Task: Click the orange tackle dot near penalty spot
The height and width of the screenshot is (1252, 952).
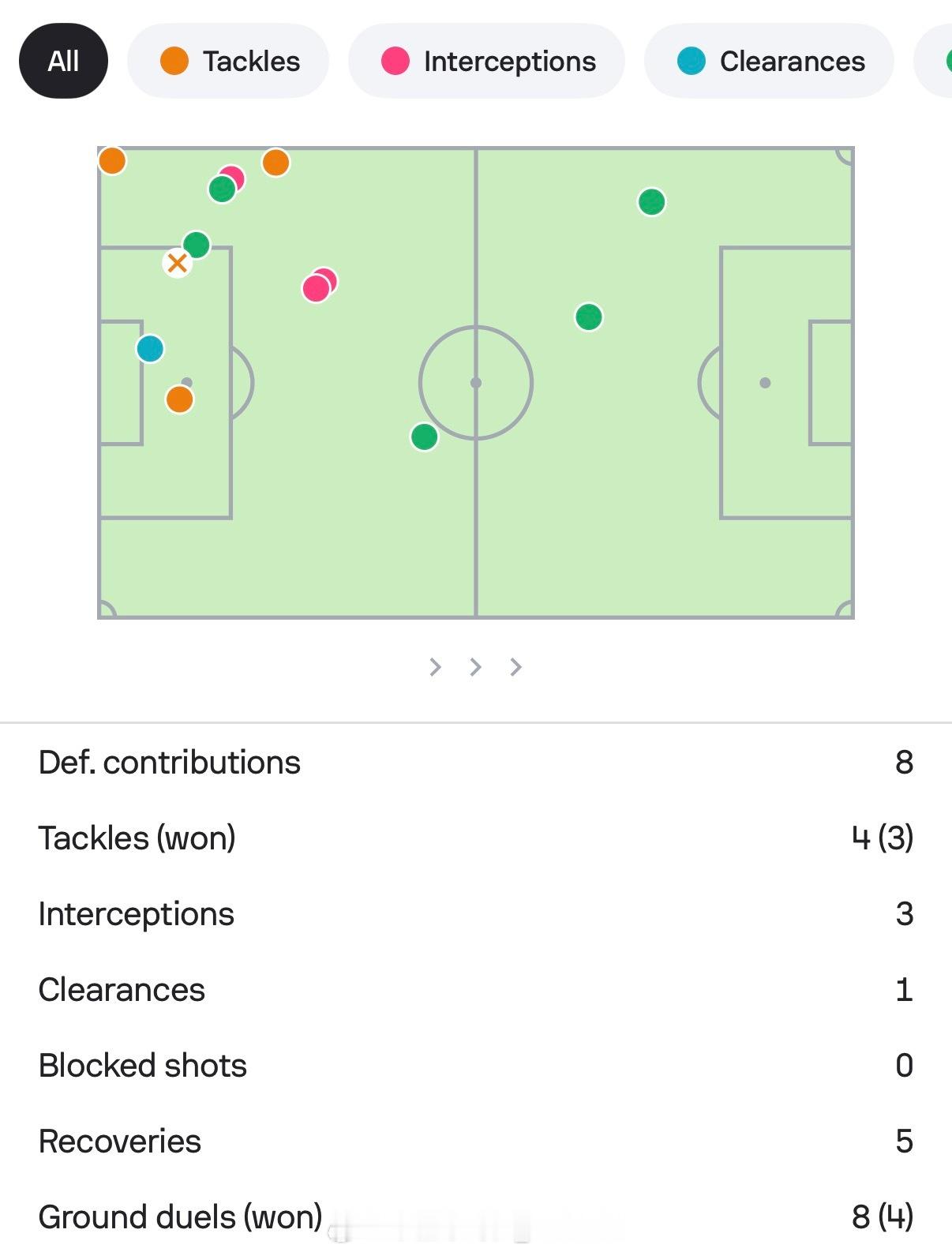Action: click(179, 399)
